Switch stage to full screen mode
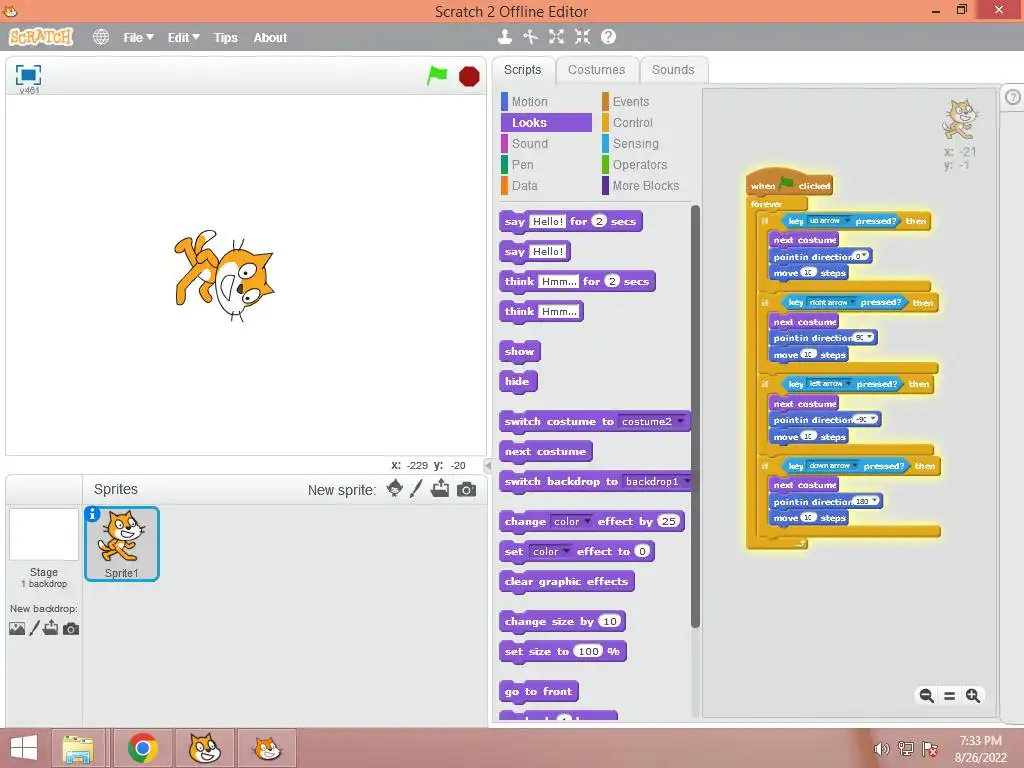 click(28, 74)
